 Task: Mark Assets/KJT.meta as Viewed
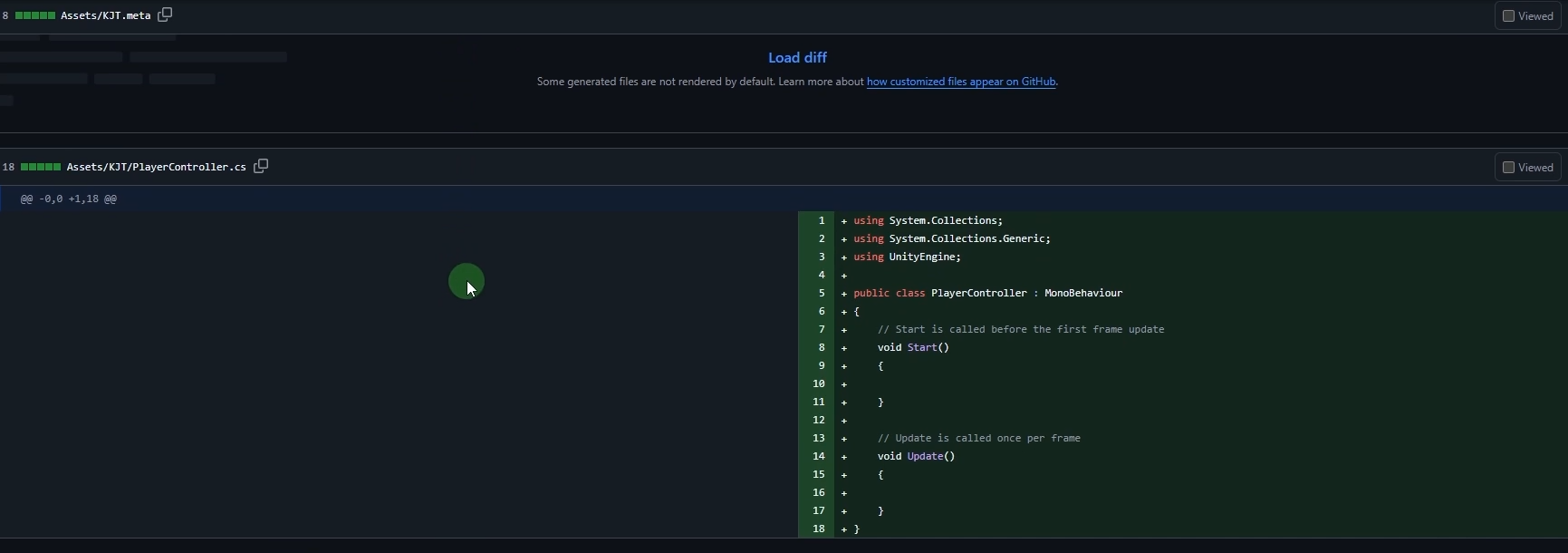1528,15
